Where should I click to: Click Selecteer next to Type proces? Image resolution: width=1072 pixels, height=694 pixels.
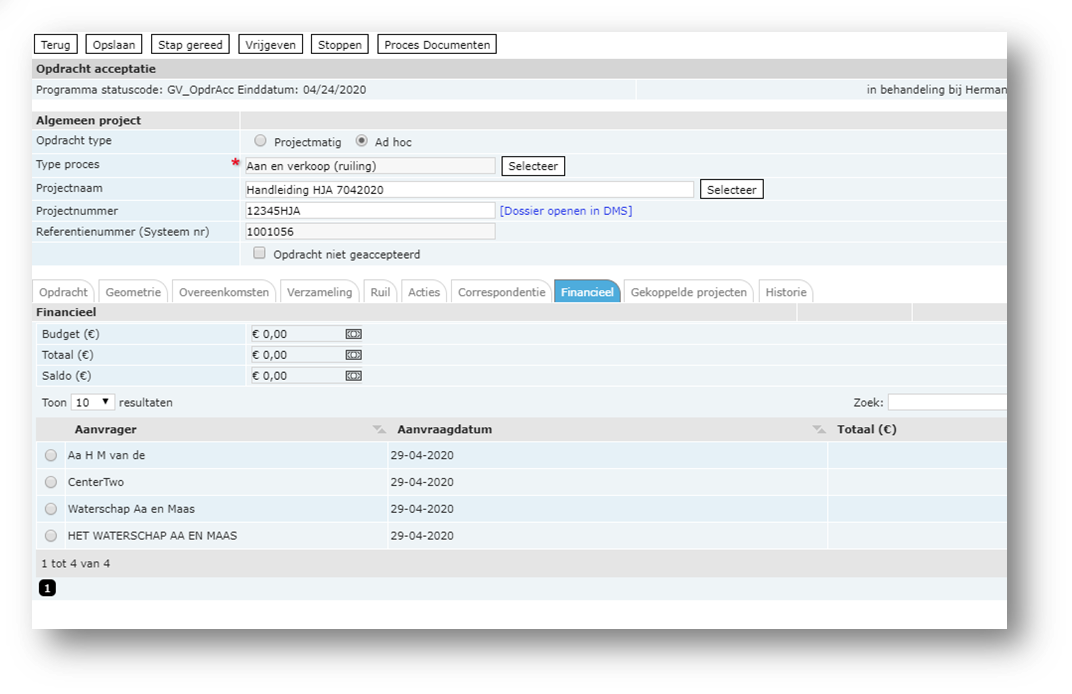click(x=533, y=166)
